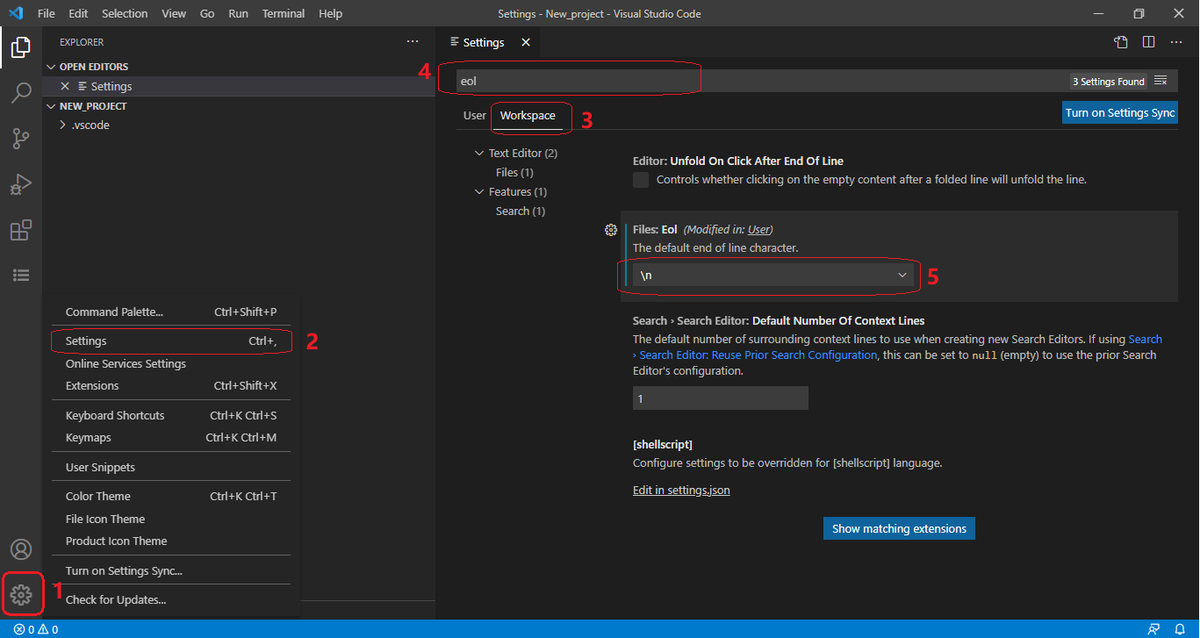Click the gear beside the Files: Eol setting
The image size is (1200, 638).
click(610, 229)
